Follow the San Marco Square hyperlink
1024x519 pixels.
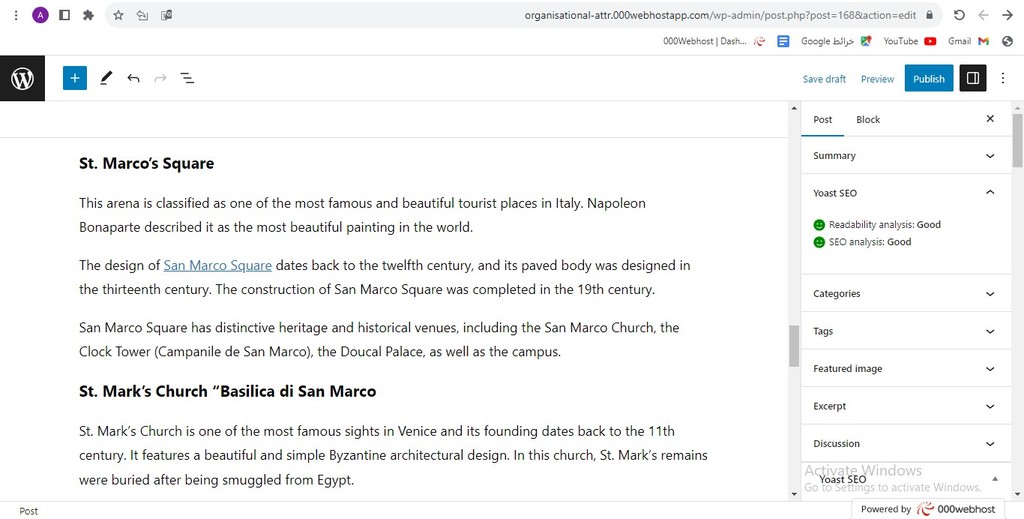pyautogui.click(x=217, y=266)
